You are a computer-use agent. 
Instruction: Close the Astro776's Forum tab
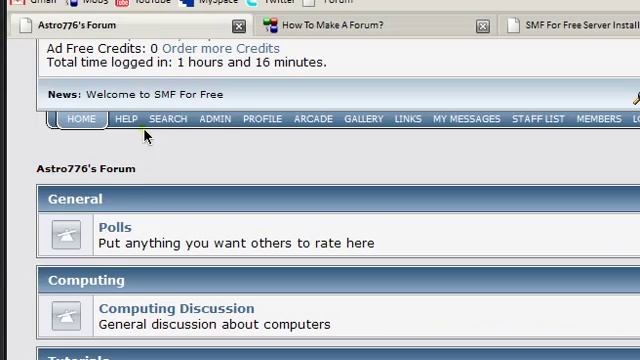tap(239, 27)
